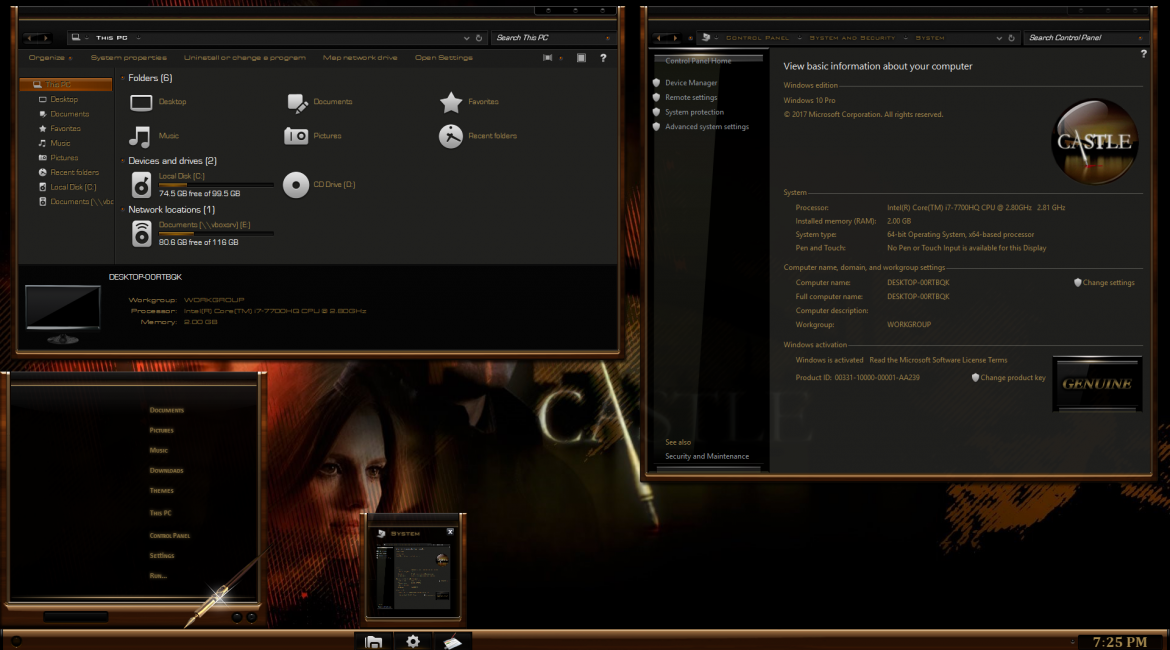The image size is (1170, 650).
Task: Click the Control Panel icon on the taskbar
Action: pyautogui.click(x=452, y=642)
